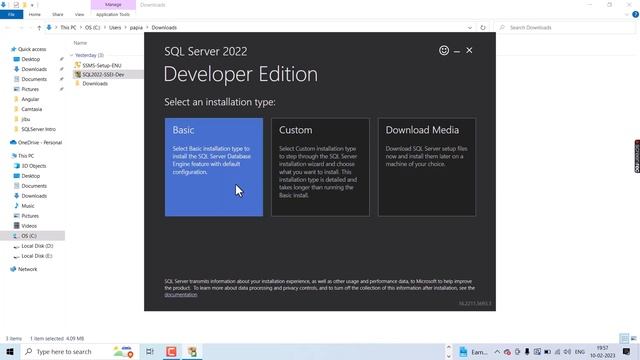Minimize the SQL Server installer window
The image size is (640, 360).
click(x=457, y=51)
